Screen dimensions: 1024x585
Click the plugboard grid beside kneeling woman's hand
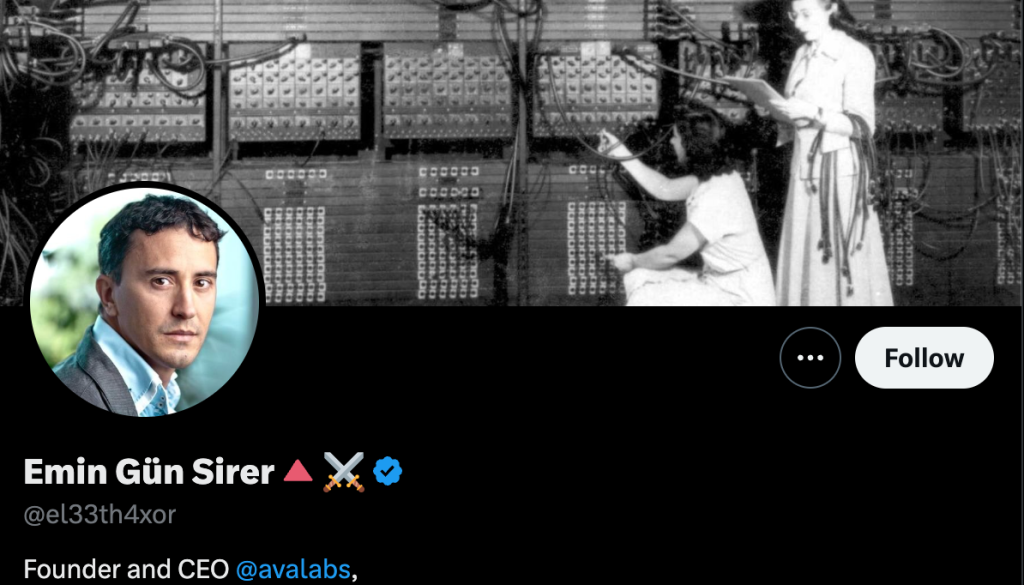coord(596,248)
